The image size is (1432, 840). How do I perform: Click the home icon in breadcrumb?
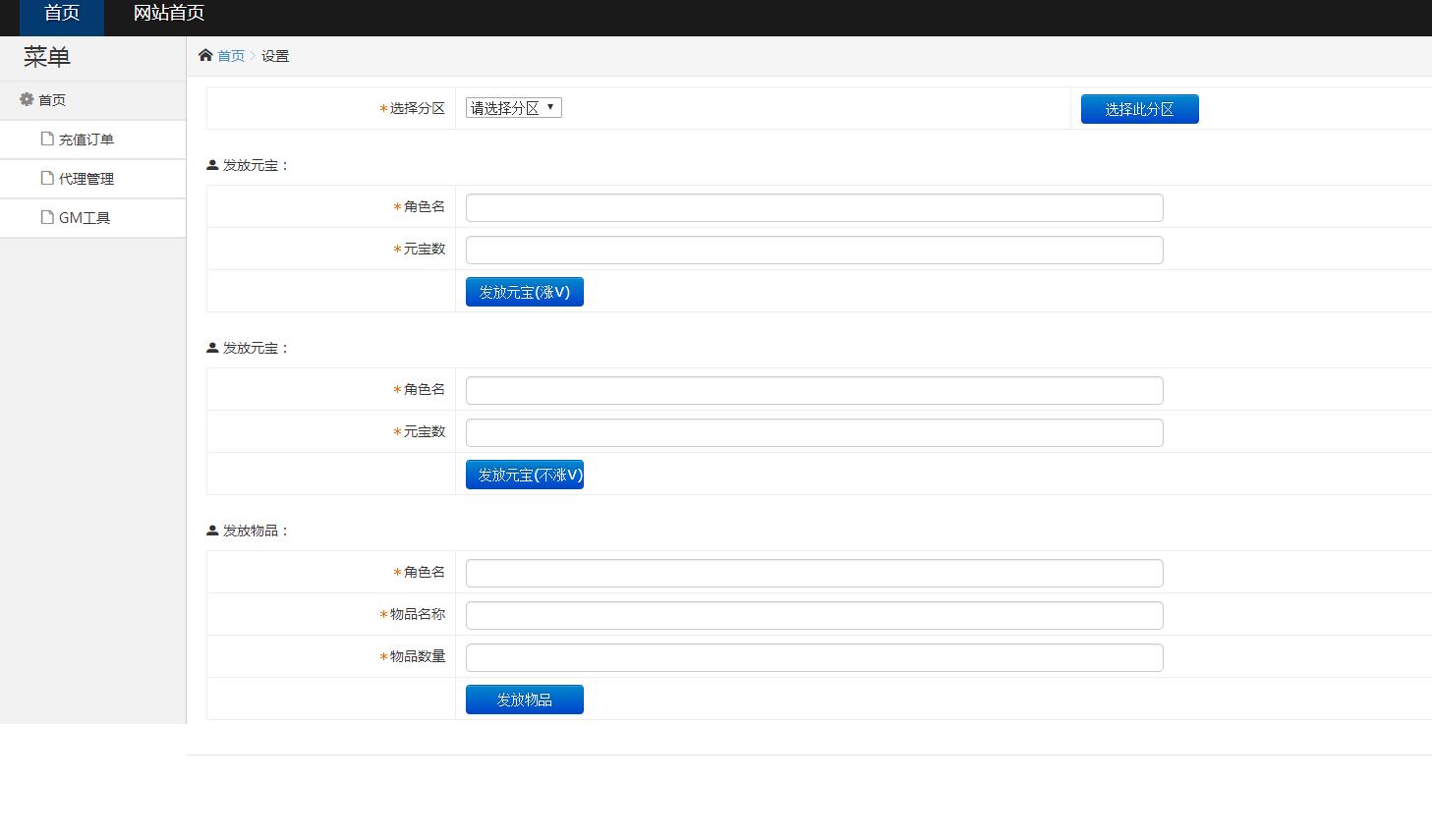point(205,55)
